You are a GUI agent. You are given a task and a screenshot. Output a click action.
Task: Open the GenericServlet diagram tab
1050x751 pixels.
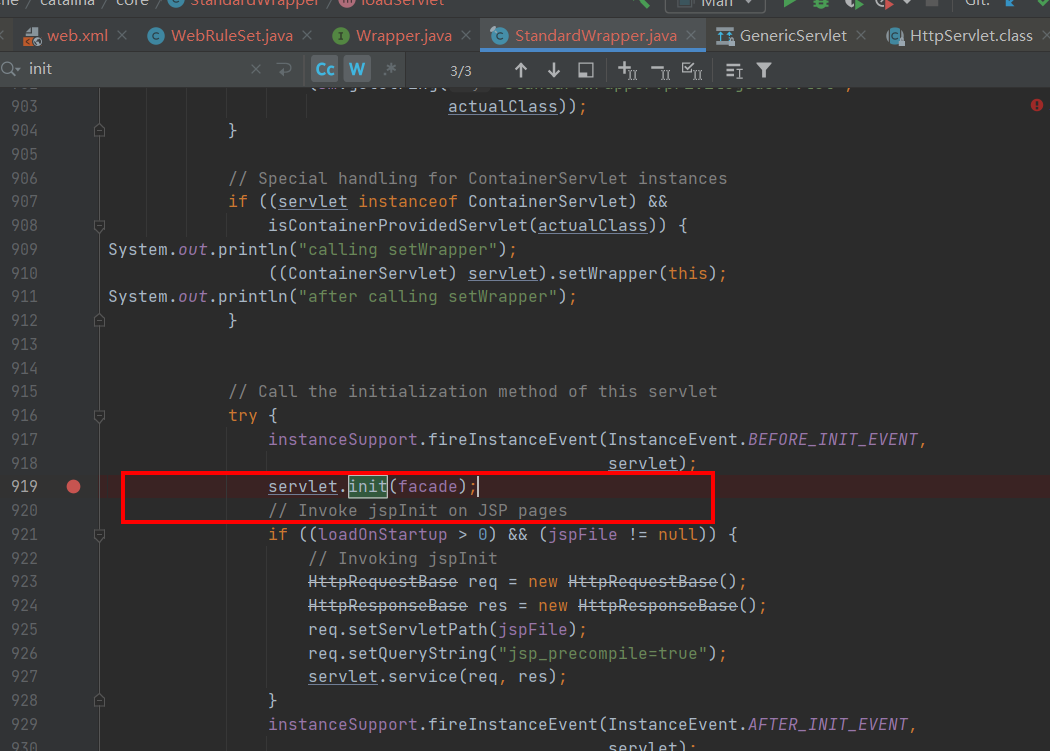click(792, 36)
